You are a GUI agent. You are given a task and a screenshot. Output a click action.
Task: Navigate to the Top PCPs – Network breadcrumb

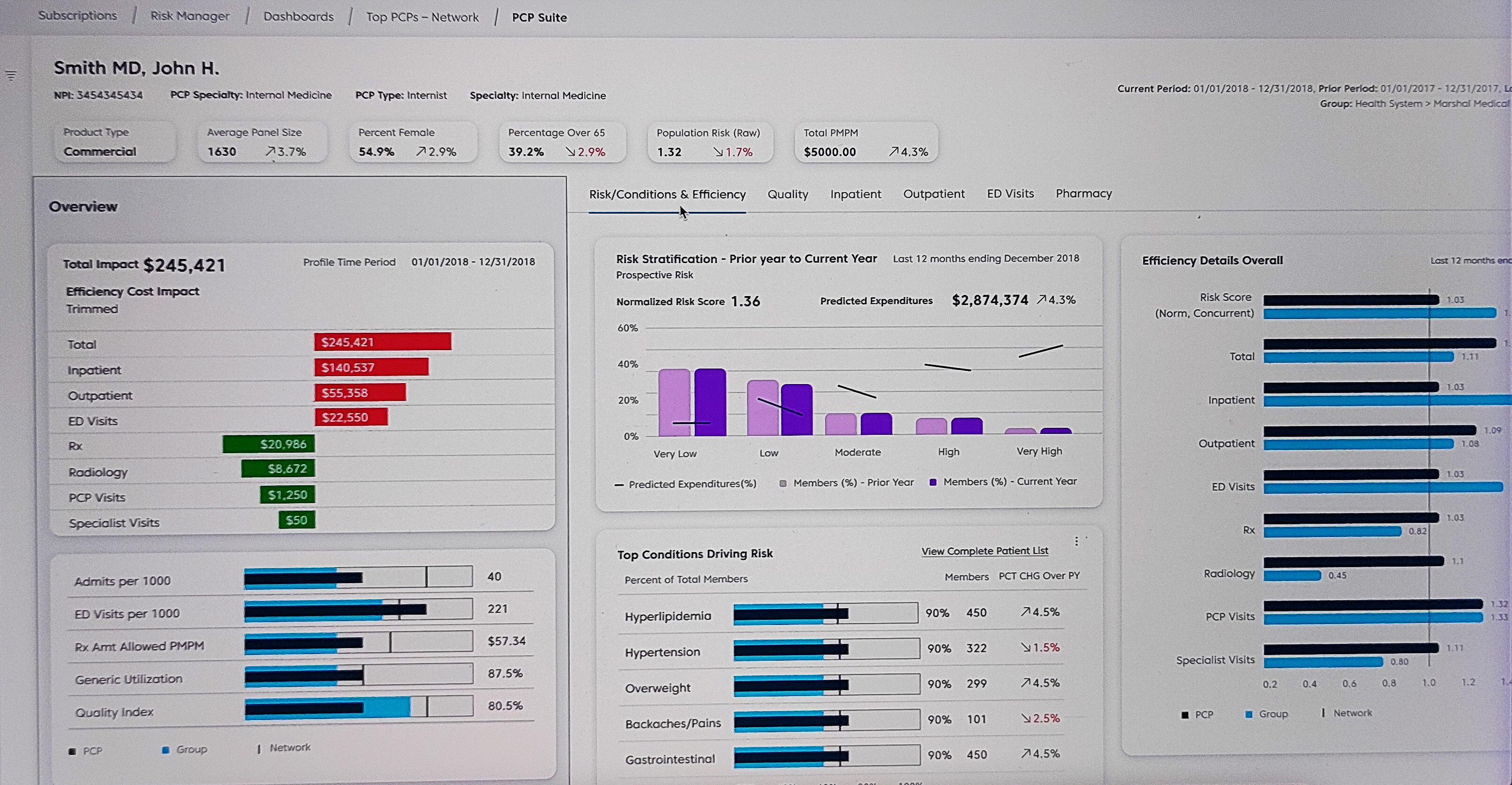(422, 17)
